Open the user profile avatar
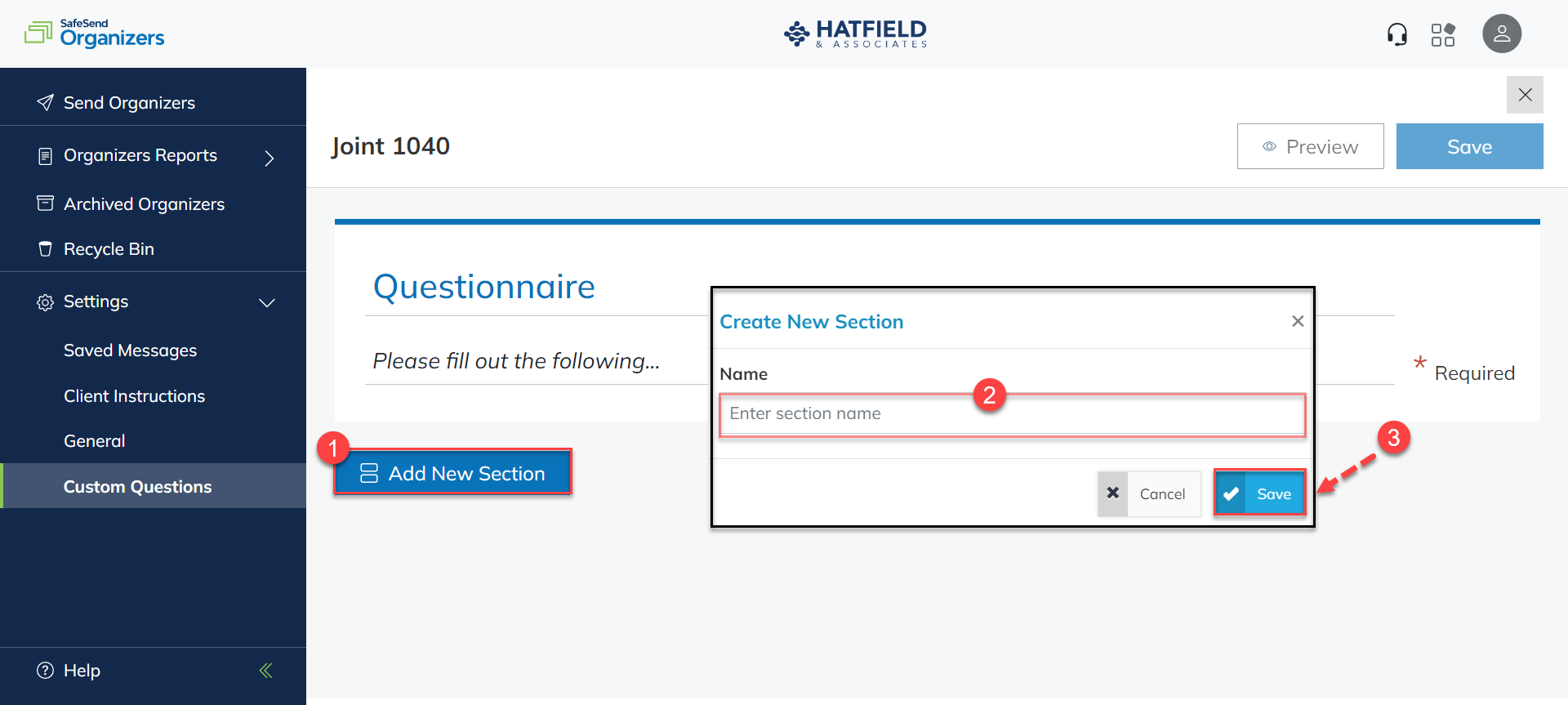 1501,34
